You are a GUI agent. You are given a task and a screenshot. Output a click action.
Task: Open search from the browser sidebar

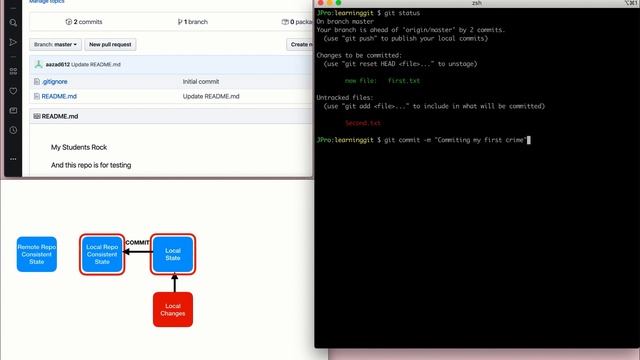13,23
